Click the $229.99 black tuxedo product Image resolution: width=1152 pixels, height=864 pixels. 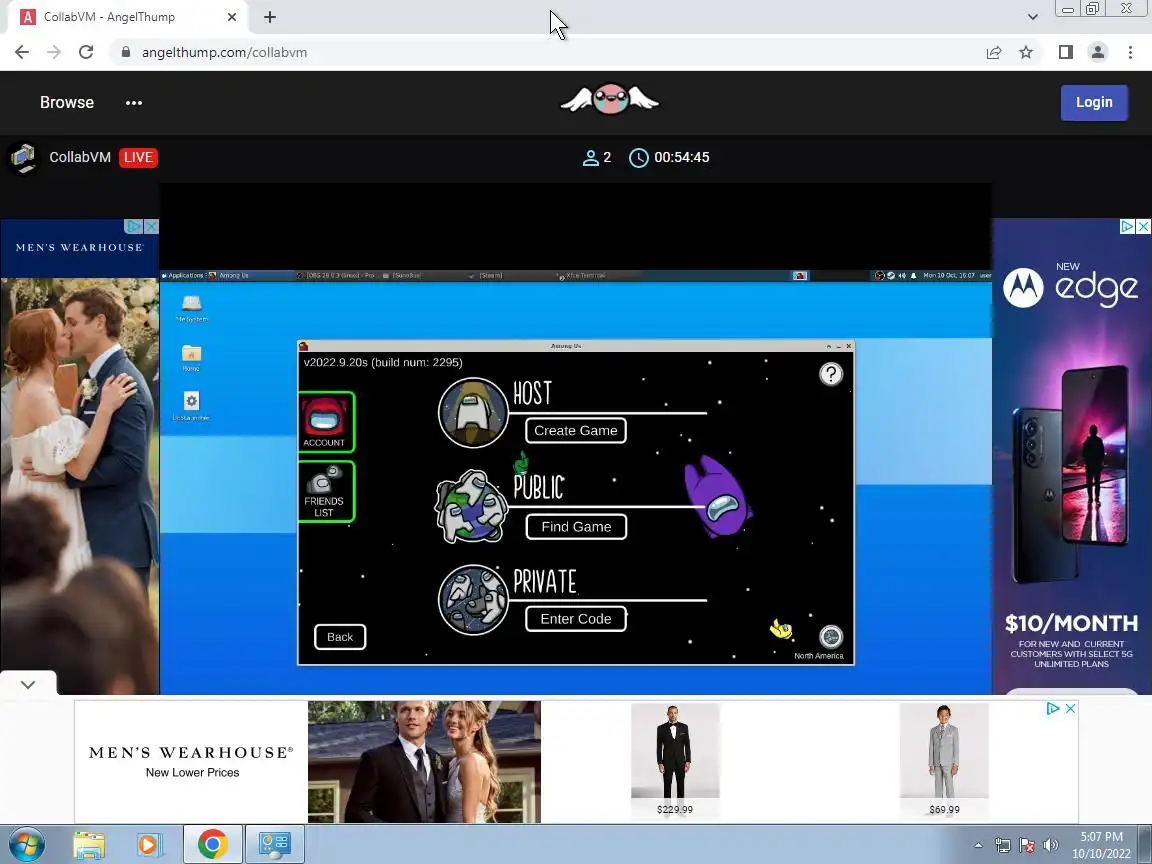pyautogui.click(x=674, y=760)
